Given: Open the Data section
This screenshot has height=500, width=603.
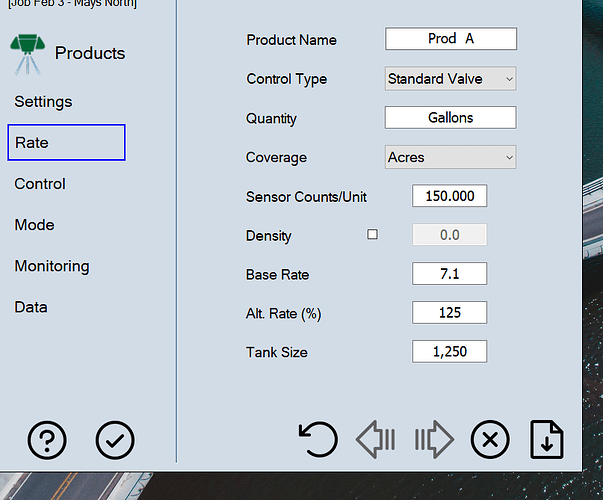Looking at the screenshot, I should (31, 307).
